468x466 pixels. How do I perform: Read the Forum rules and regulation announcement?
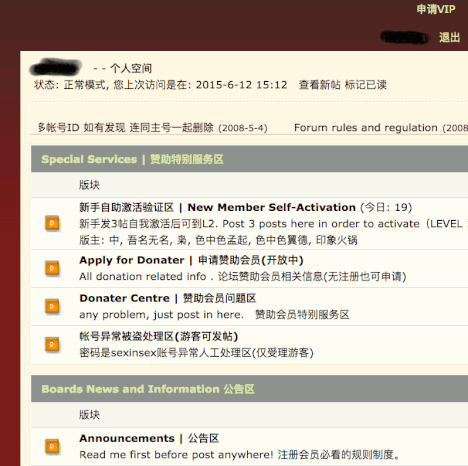click(366, 128)
